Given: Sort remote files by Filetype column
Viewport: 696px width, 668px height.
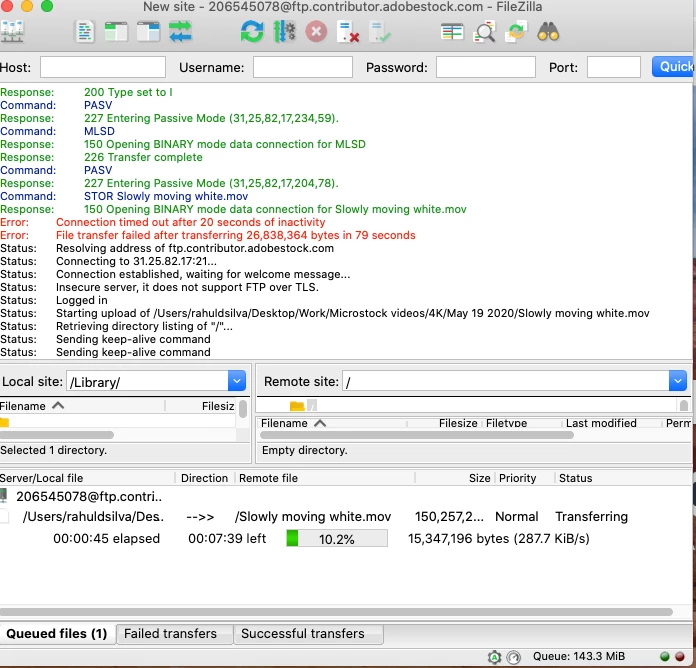Looking at the screenshot, I should click(x=522, y=423).
